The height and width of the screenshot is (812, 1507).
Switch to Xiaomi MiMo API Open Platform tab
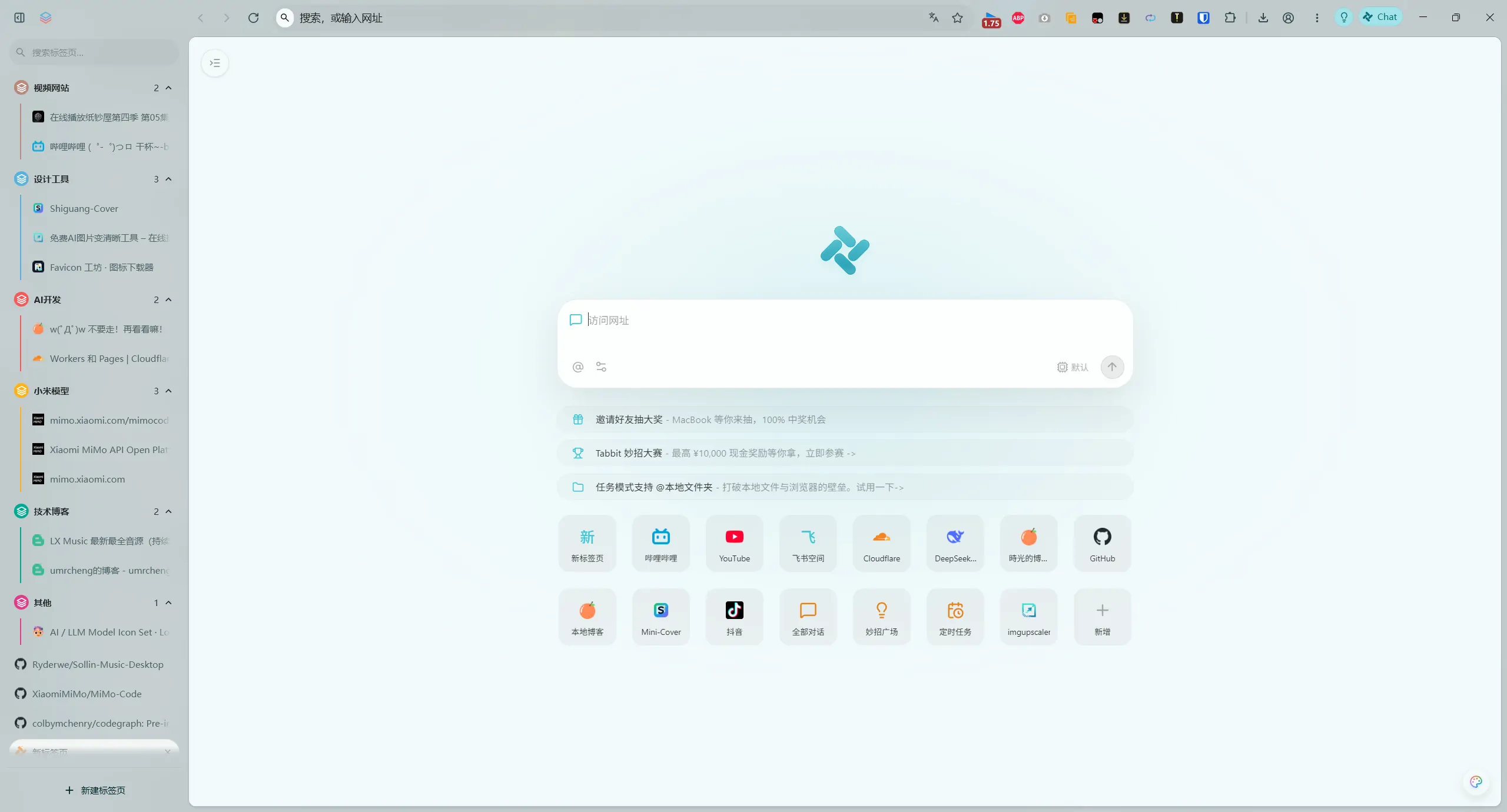click(101, 450)
